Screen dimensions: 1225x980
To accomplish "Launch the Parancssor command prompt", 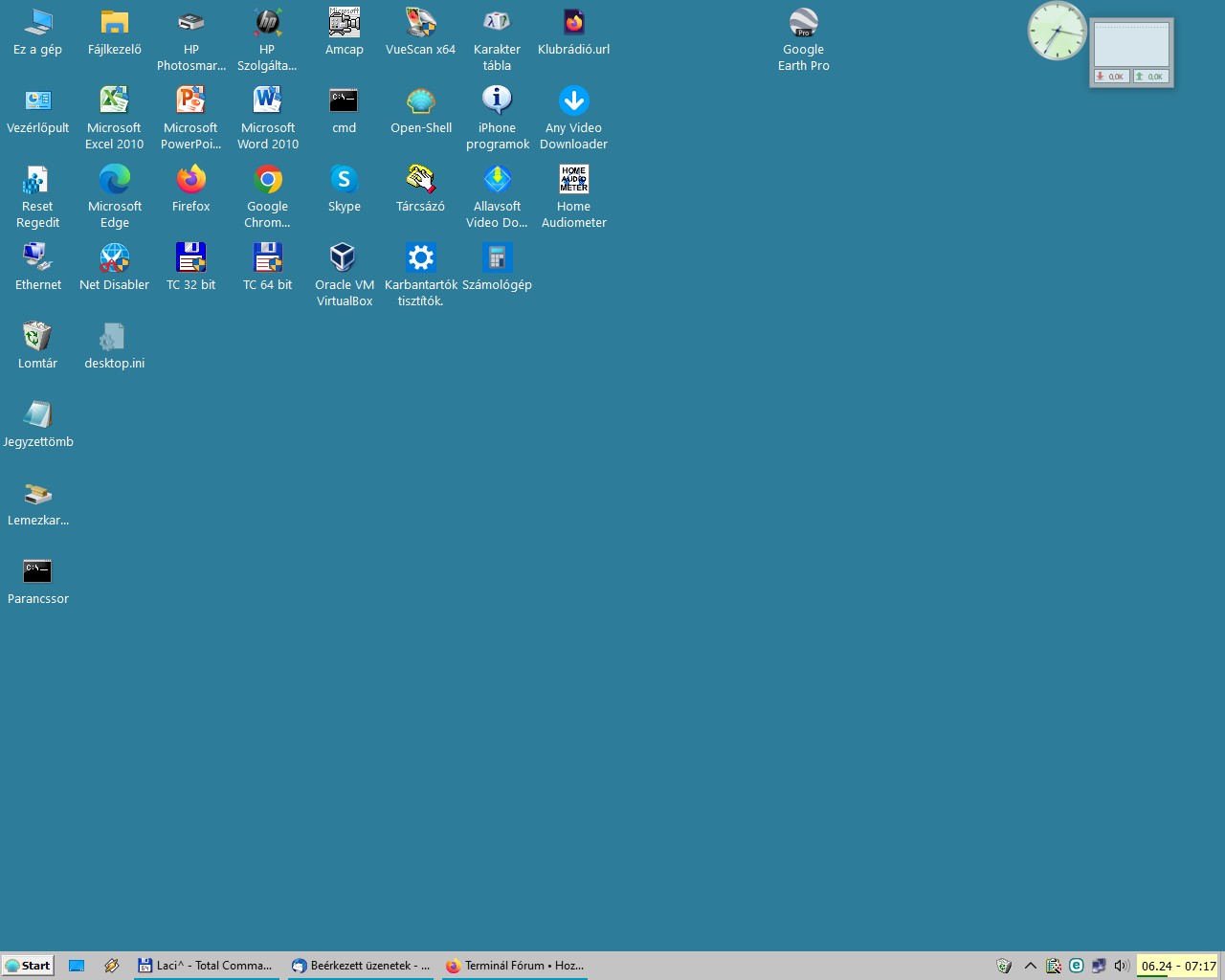I will pos(38,581).
